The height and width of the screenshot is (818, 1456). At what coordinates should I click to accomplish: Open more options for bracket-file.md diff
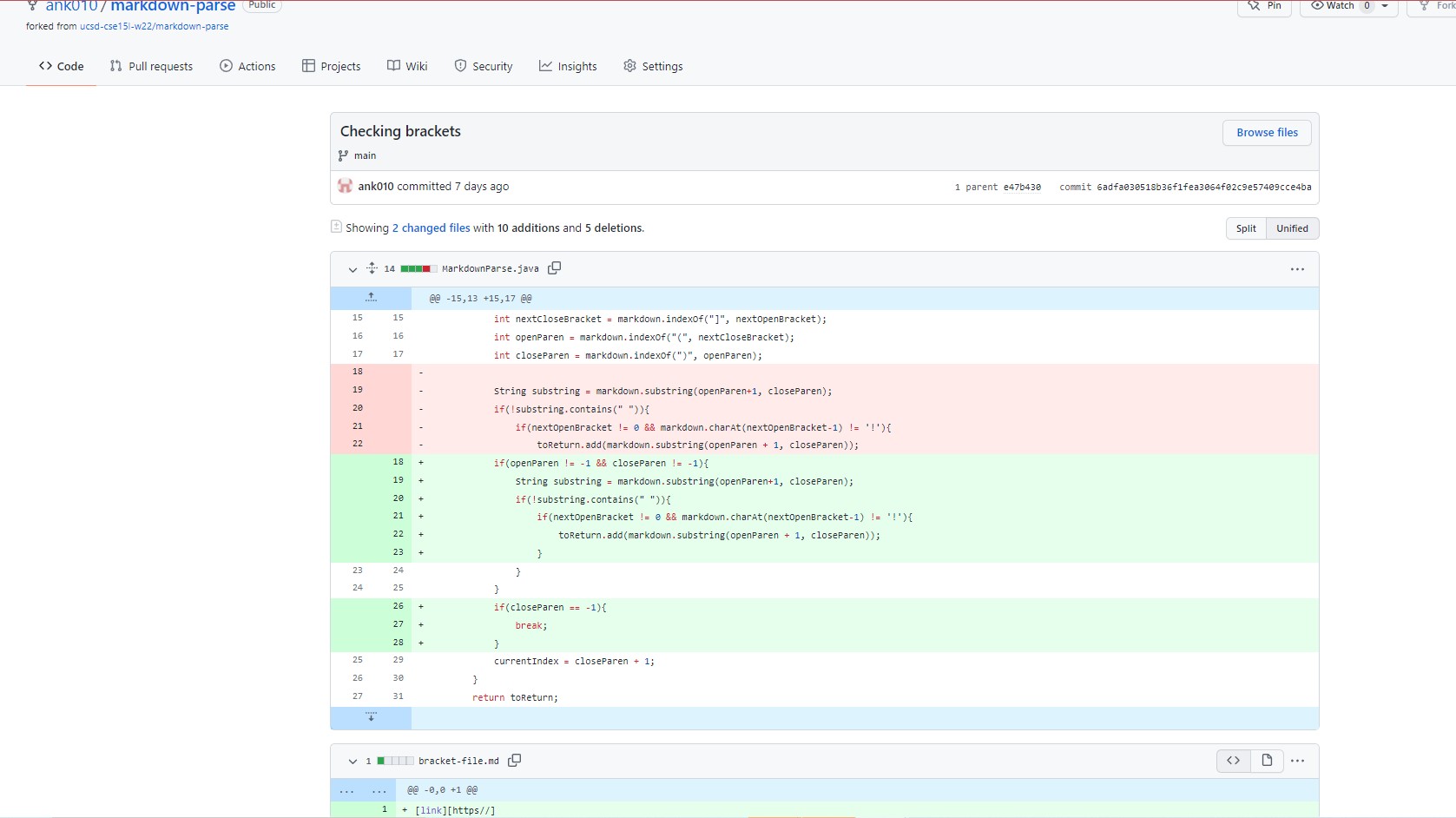(1297, 760)
